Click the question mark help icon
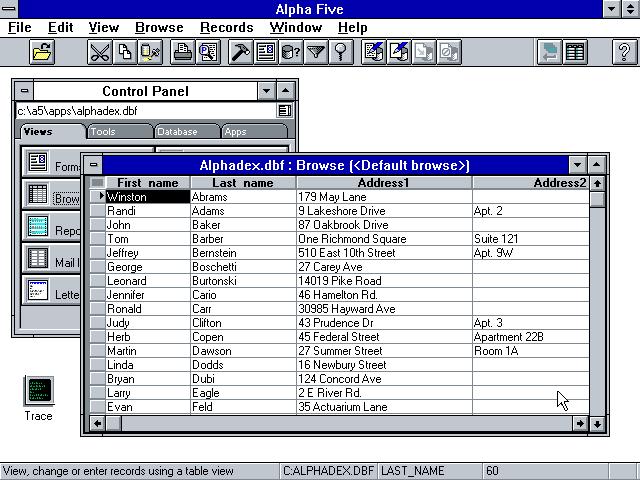 point(624,52)
